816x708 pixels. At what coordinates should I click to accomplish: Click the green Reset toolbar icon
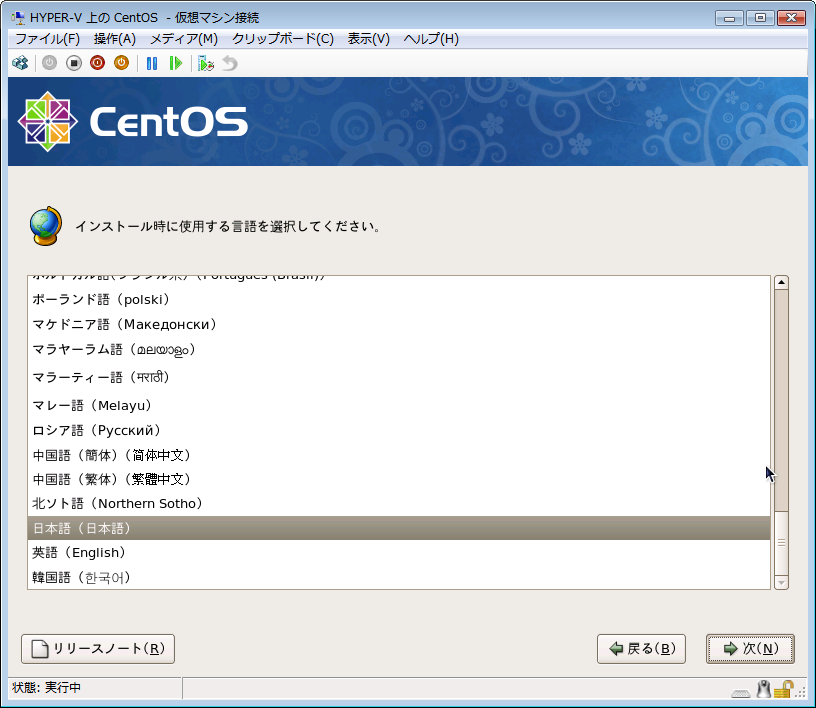pyautogui.click(x=176, y=63)
